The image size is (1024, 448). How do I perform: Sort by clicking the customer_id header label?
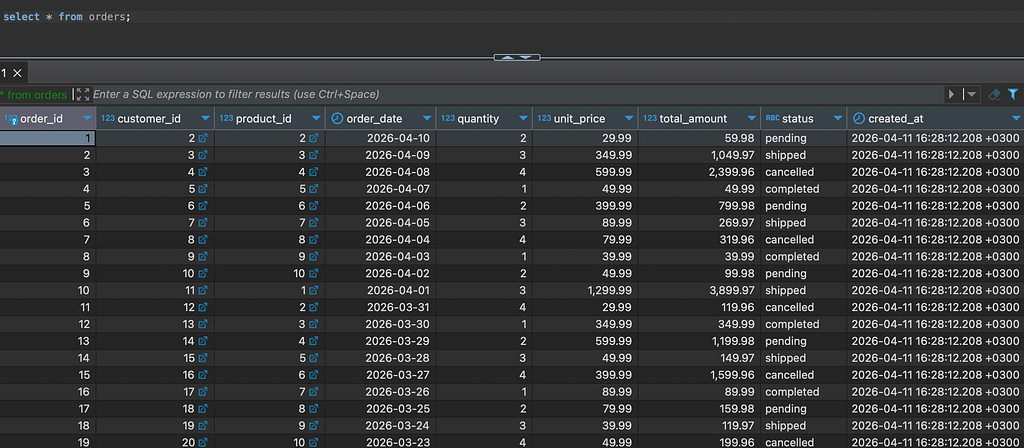(x=149, y=119)
